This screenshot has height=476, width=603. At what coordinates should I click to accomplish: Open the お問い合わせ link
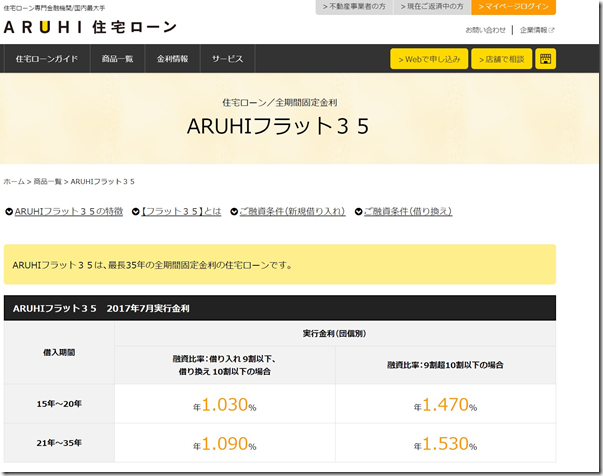pyautogui.click(x=485, y=30)
